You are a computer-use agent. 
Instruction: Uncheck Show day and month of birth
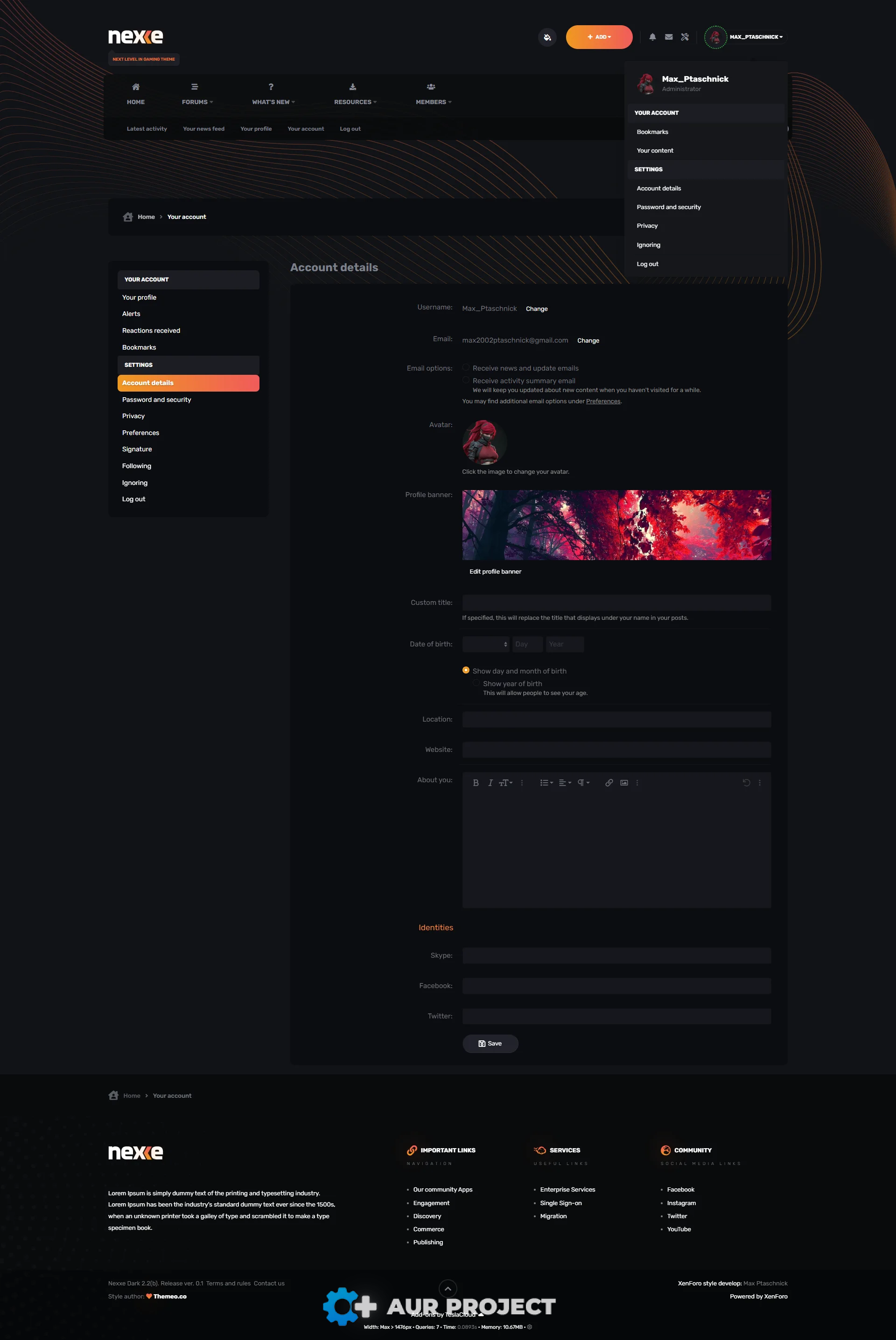(466, 670)
